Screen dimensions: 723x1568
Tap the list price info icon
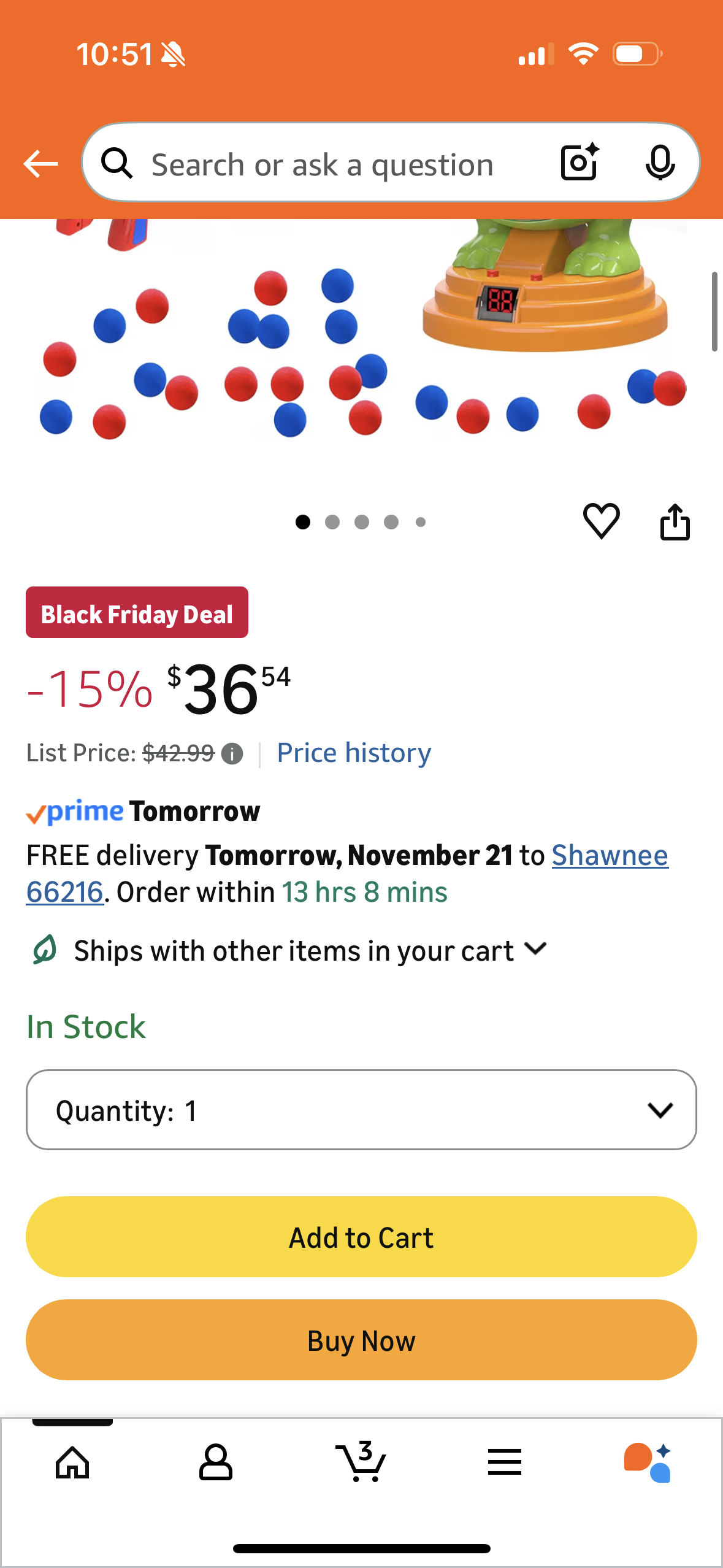[x=232, y=753]
